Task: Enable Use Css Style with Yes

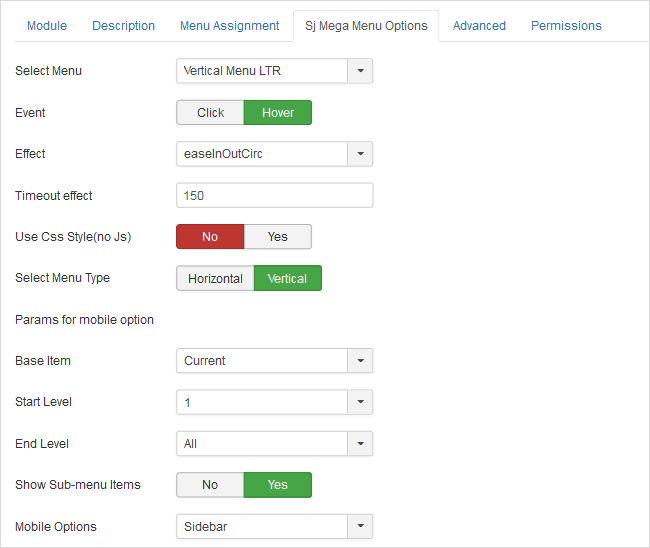Action: point(278,236)
